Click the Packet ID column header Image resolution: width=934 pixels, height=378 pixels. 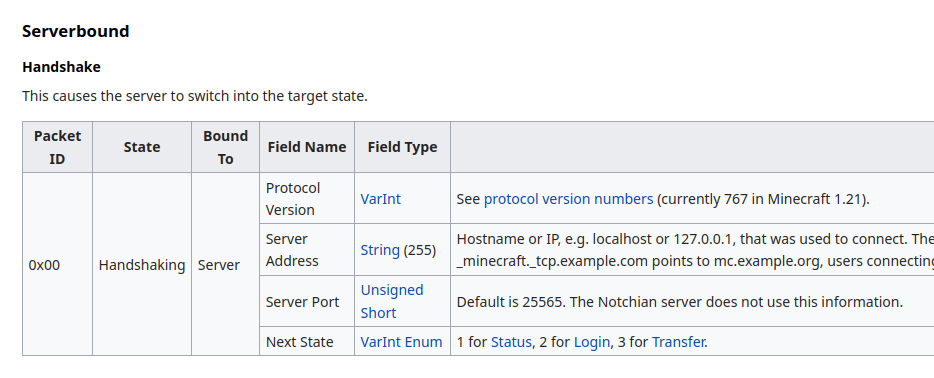pos(57,147)
